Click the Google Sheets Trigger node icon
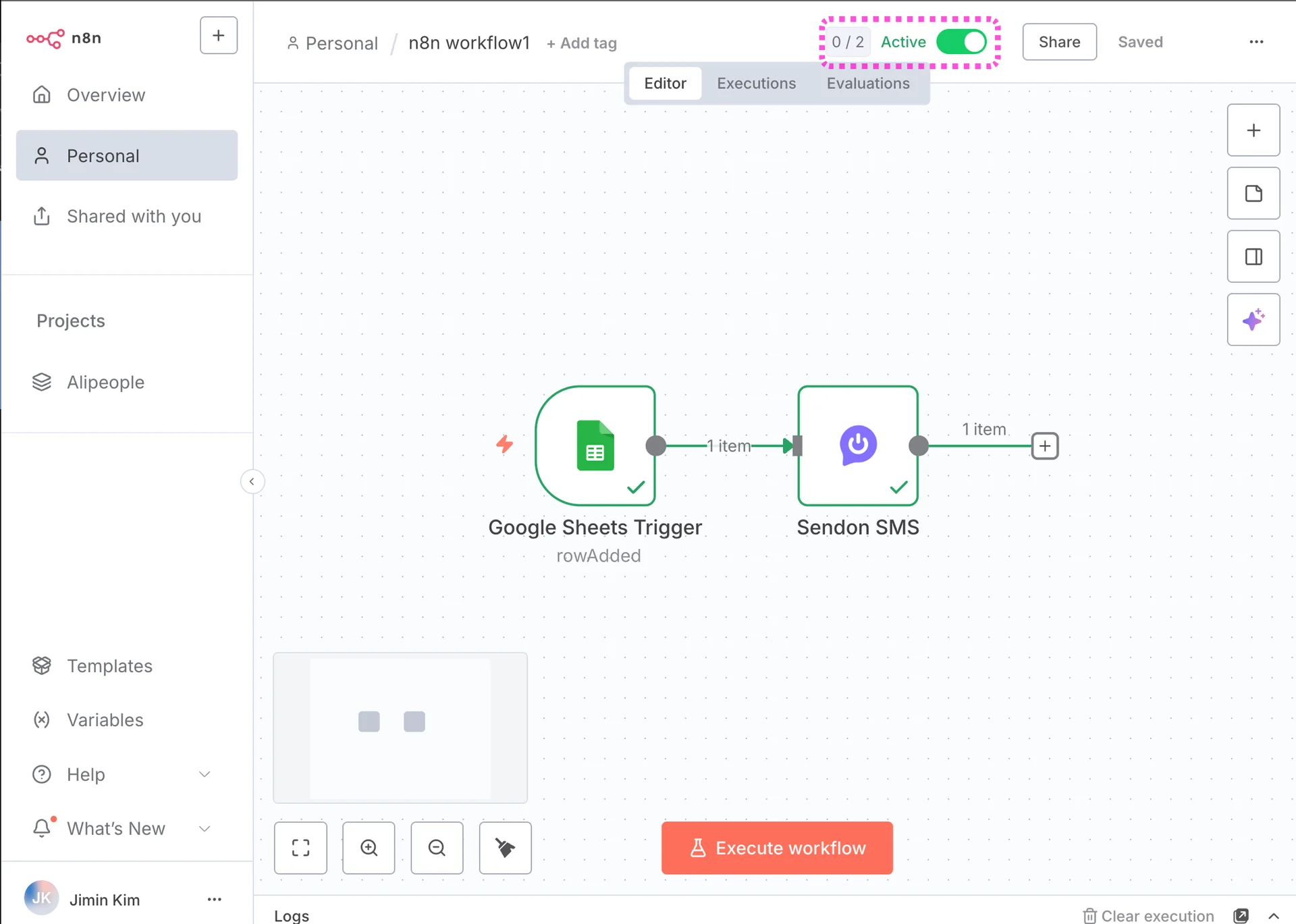Image resolution: width=1296 pixels, height=924 pixels. [595, 445]
